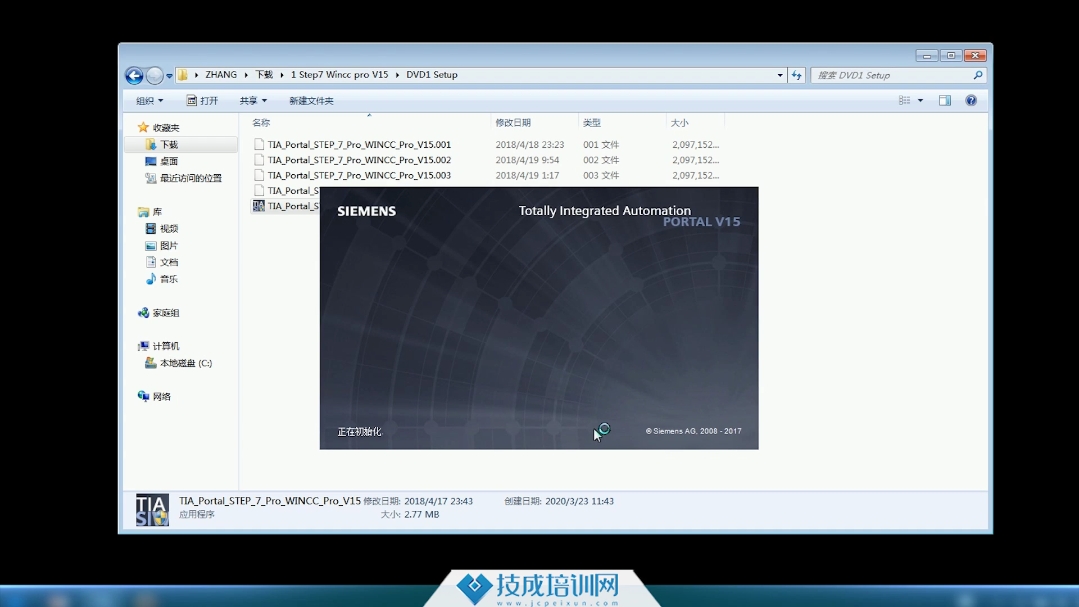Open 文档 library in the sidebar

(x=169, y=262)
